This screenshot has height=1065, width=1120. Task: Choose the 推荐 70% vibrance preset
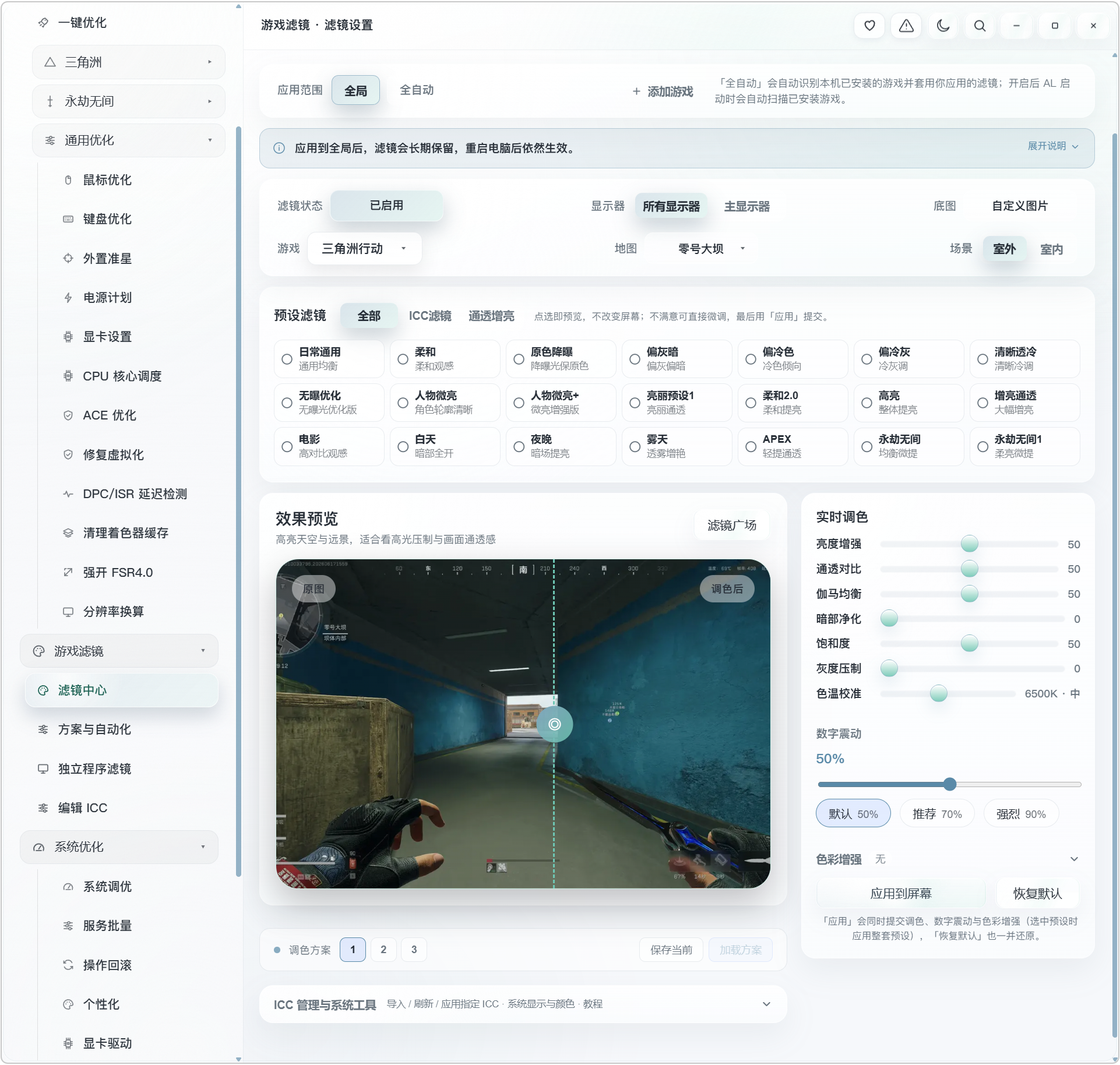click(936, 814)
